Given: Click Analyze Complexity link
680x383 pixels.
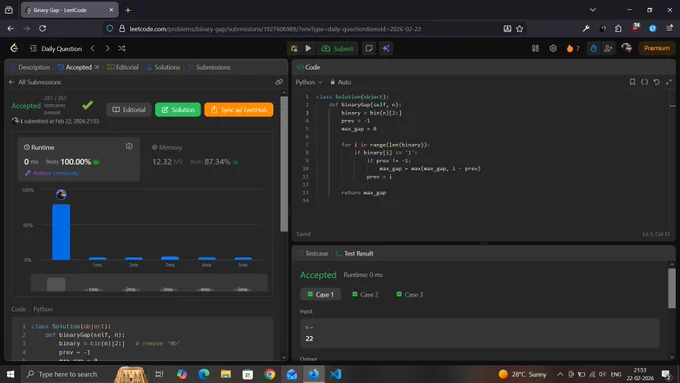Looking at the screenshot, I should pyautogui.click(x=52, y=173).
